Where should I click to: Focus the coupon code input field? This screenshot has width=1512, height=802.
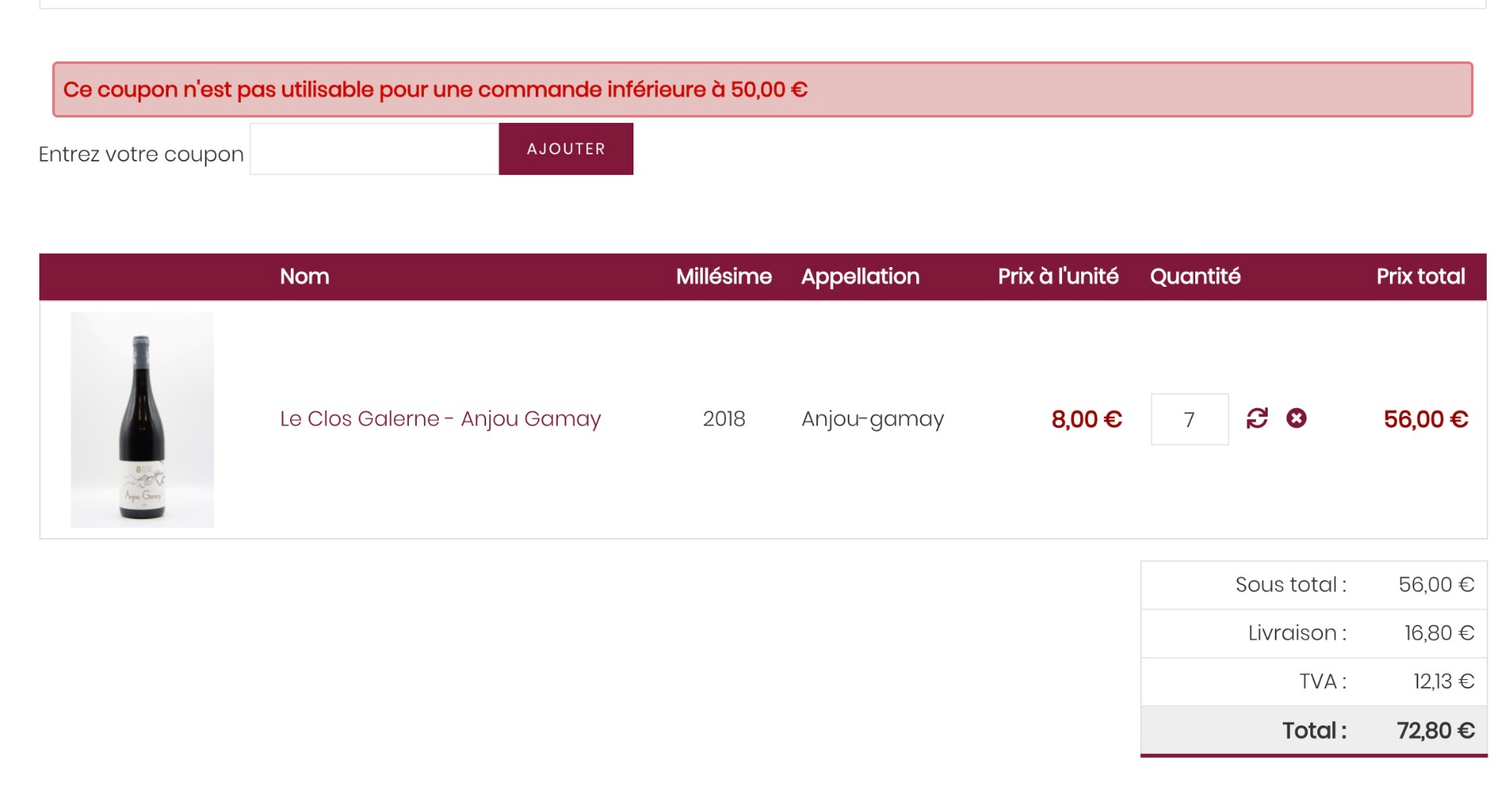point(374,149)
